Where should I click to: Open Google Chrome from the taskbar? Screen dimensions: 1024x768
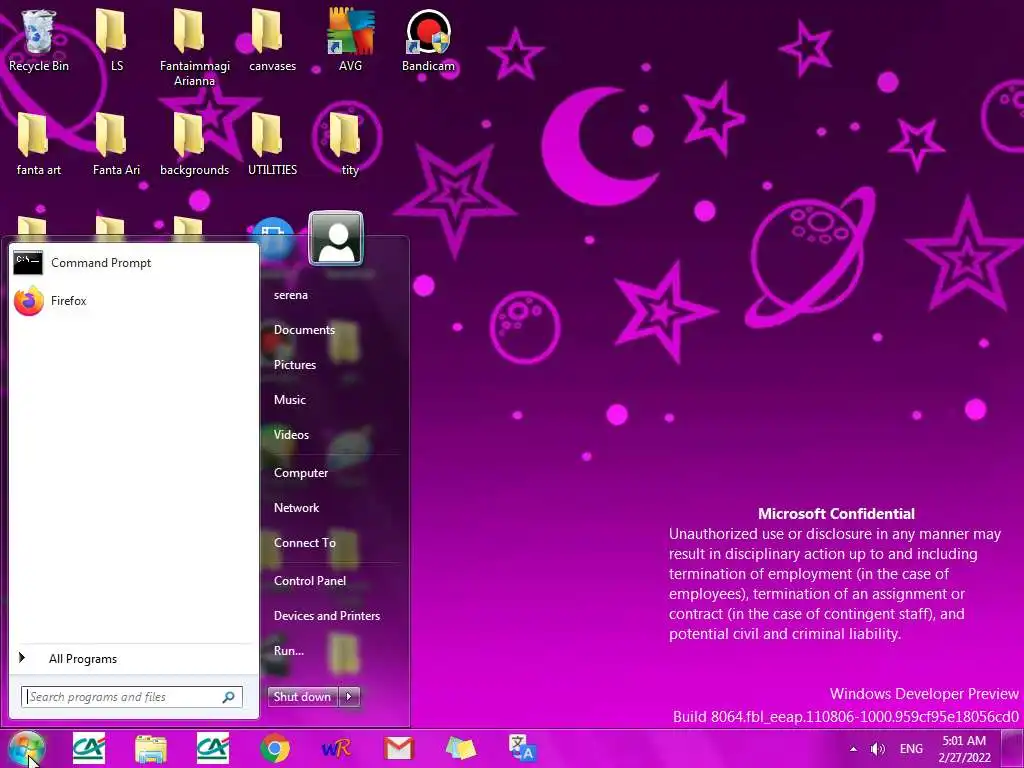[275, 749]
